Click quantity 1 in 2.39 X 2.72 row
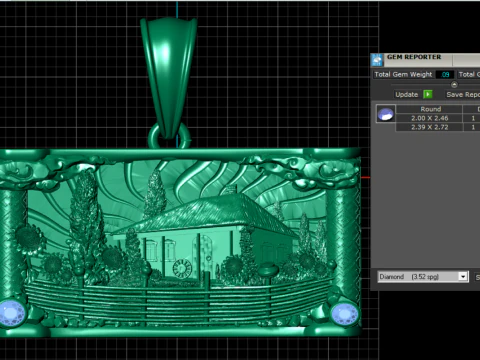Viewport: 480px width, 360px height. coord(473,127)
